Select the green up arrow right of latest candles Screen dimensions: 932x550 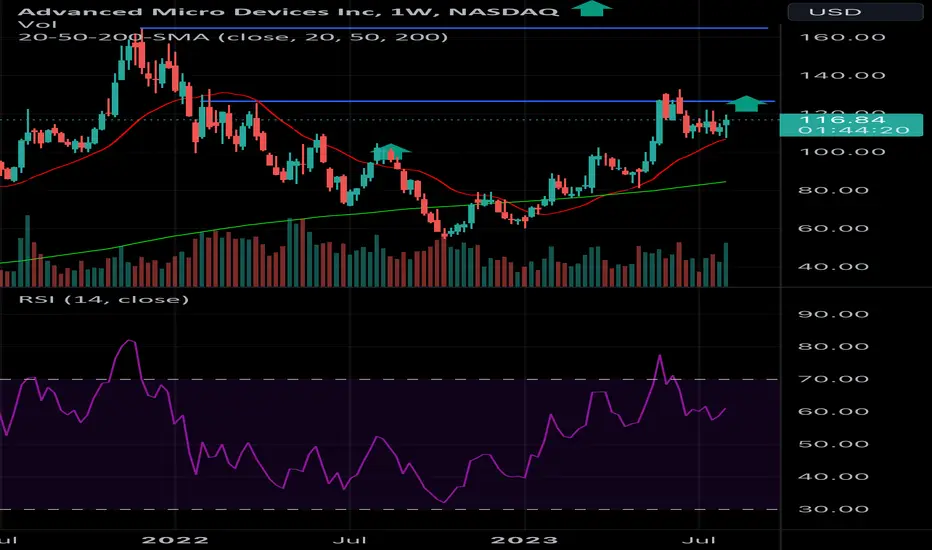747,103
